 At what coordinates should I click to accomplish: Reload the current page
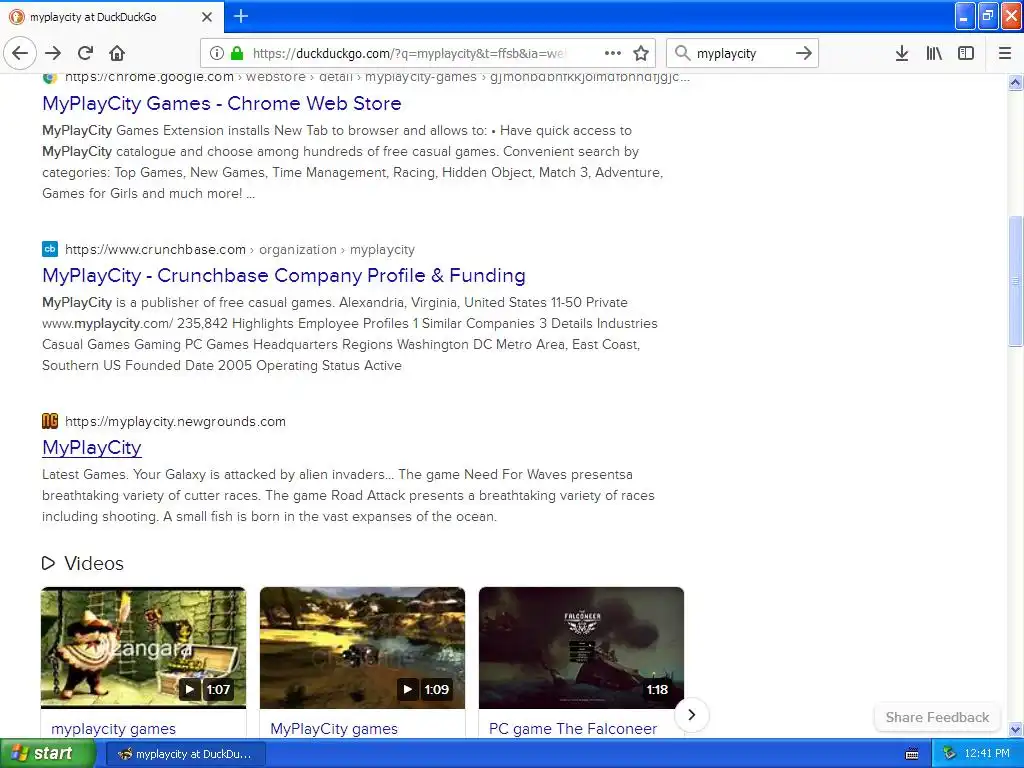pyautogui.click(x=85, y=53)
